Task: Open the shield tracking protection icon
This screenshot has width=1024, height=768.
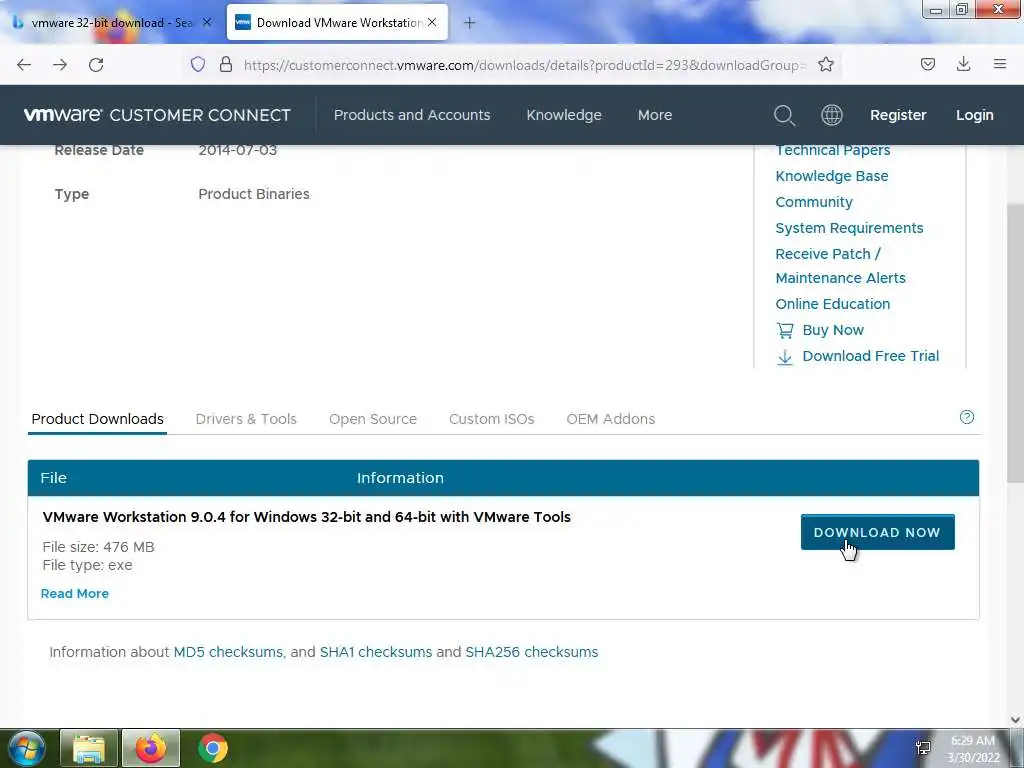Action: coord(198,64)
